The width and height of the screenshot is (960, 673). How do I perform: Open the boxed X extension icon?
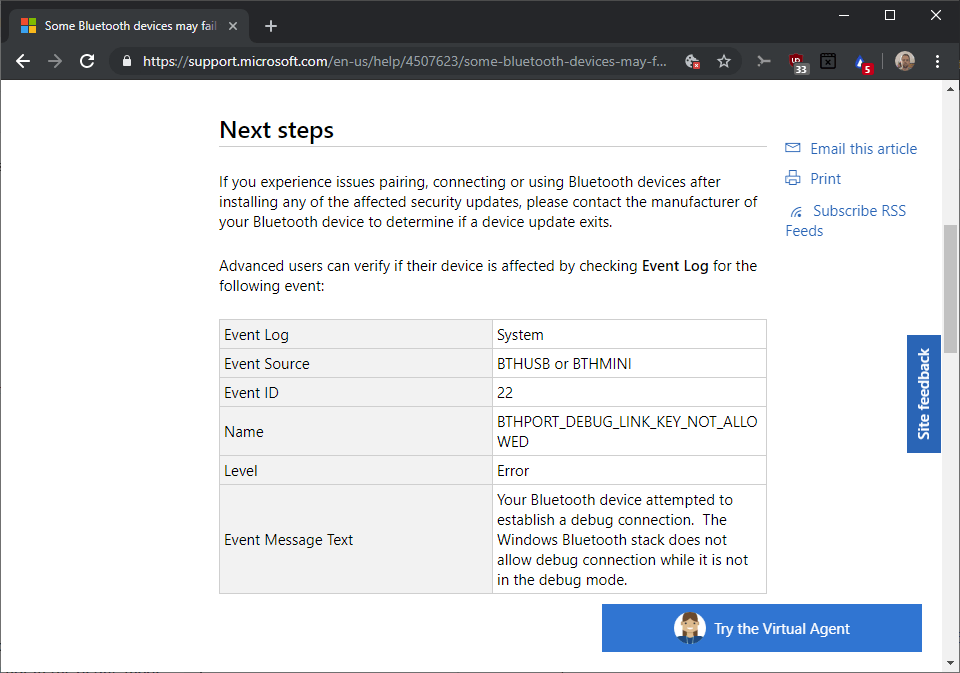click(x=828, y=61)
